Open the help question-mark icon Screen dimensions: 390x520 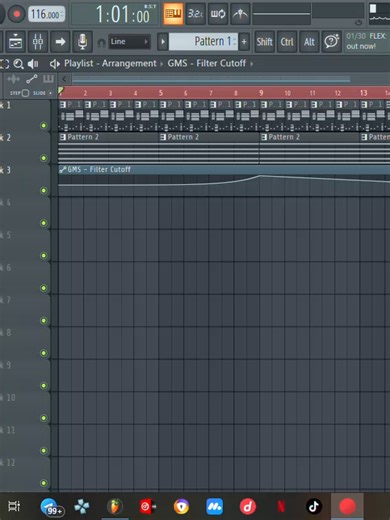click(x=331, y=42)
